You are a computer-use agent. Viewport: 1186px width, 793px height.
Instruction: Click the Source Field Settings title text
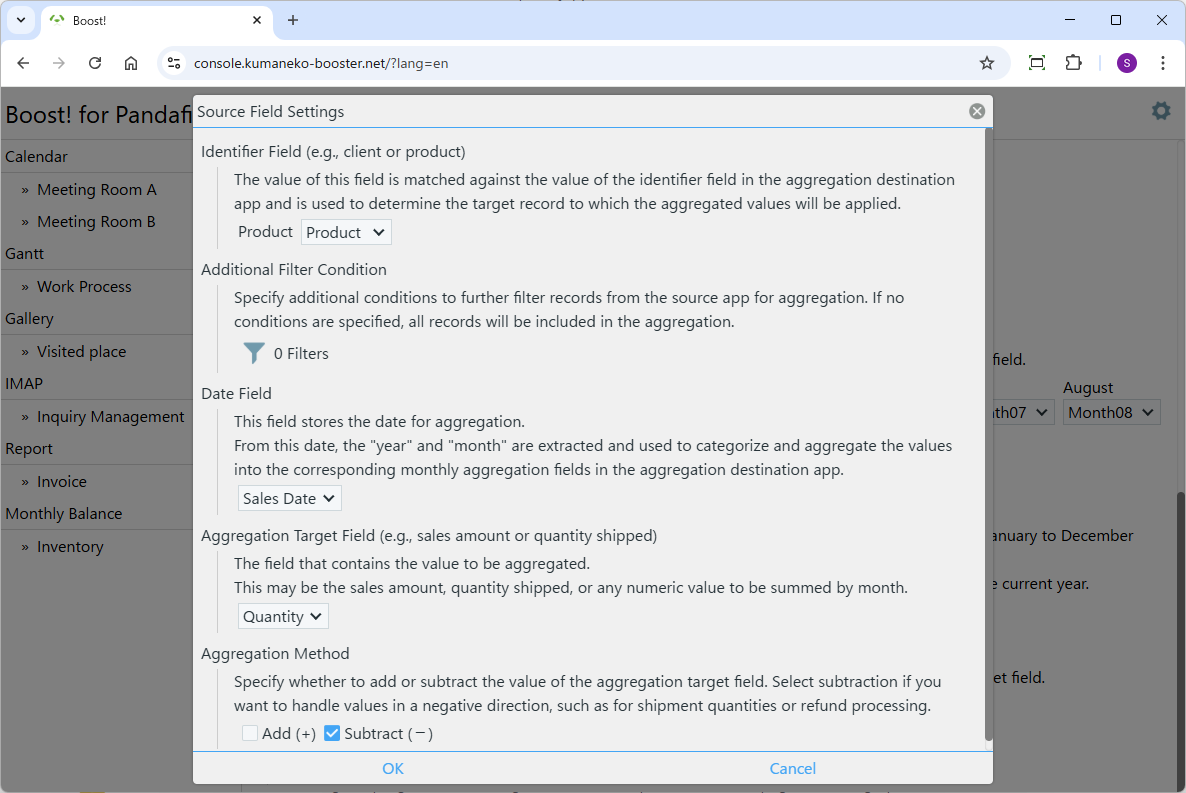coord(270,111)
